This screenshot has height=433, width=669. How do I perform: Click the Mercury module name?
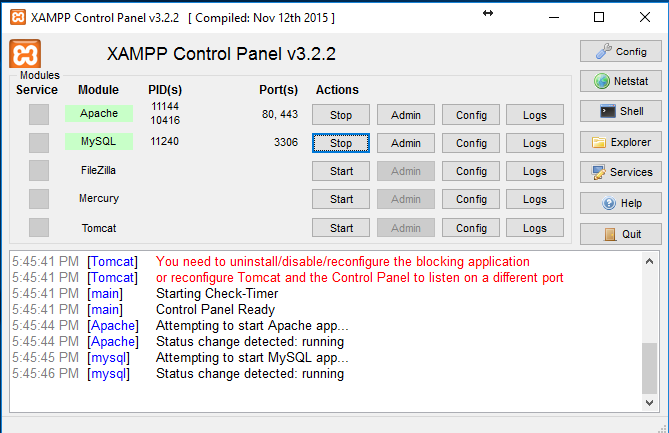point(99,198)
